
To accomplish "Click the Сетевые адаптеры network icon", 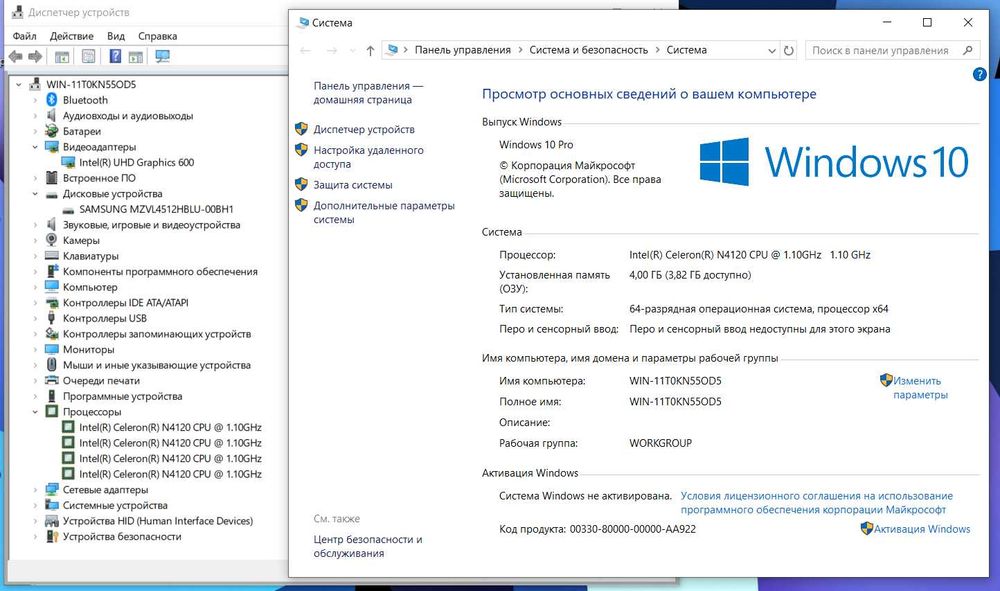I will (52, 490).
